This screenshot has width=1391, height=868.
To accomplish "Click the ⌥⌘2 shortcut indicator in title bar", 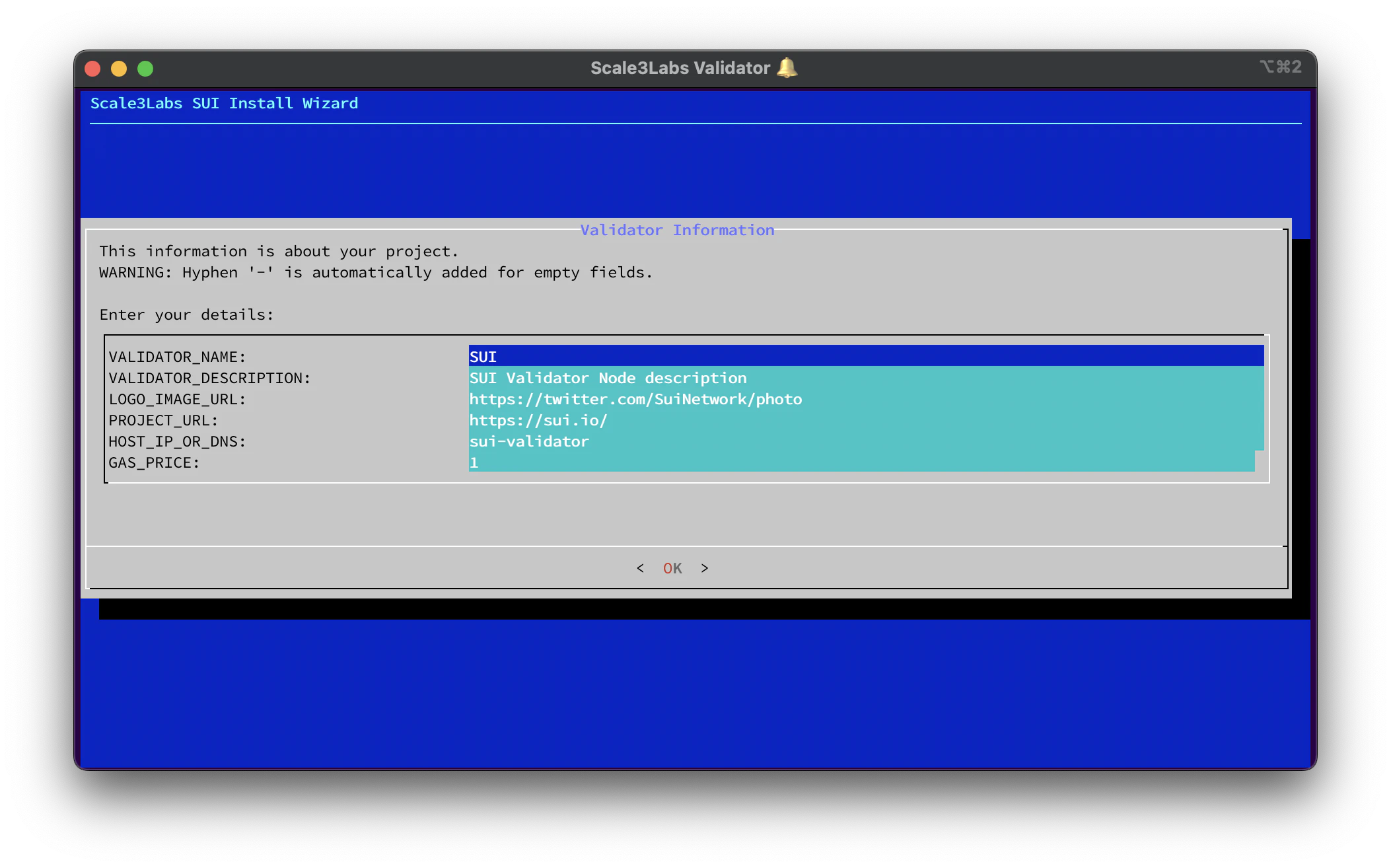I will tap(1281, 67).
